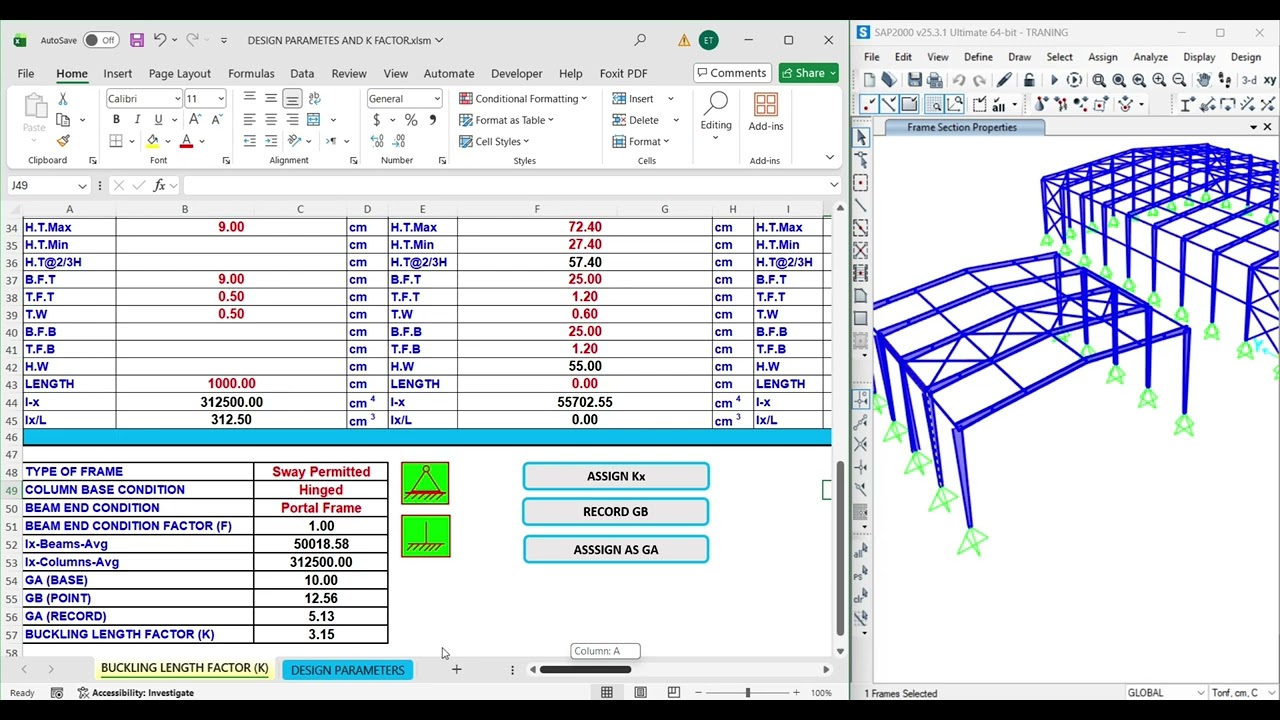Viewport: 1280px width, 720px height.
Task: Collapse the Excel ribbon chevron
Action: point(829,157)
